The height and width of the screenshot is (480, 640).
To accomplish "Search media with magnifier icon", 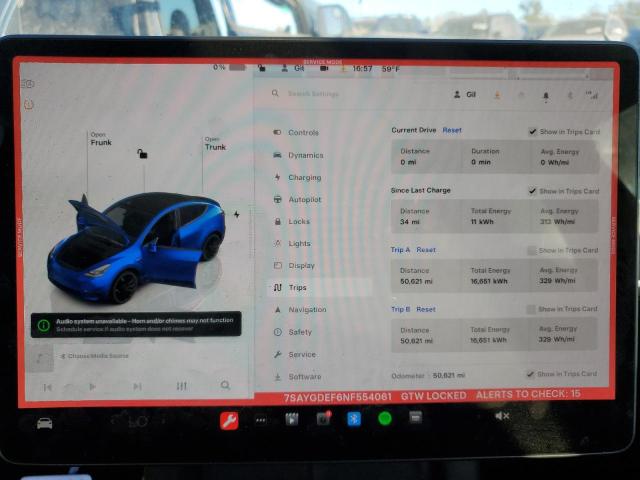I will (x=225, y=385).
